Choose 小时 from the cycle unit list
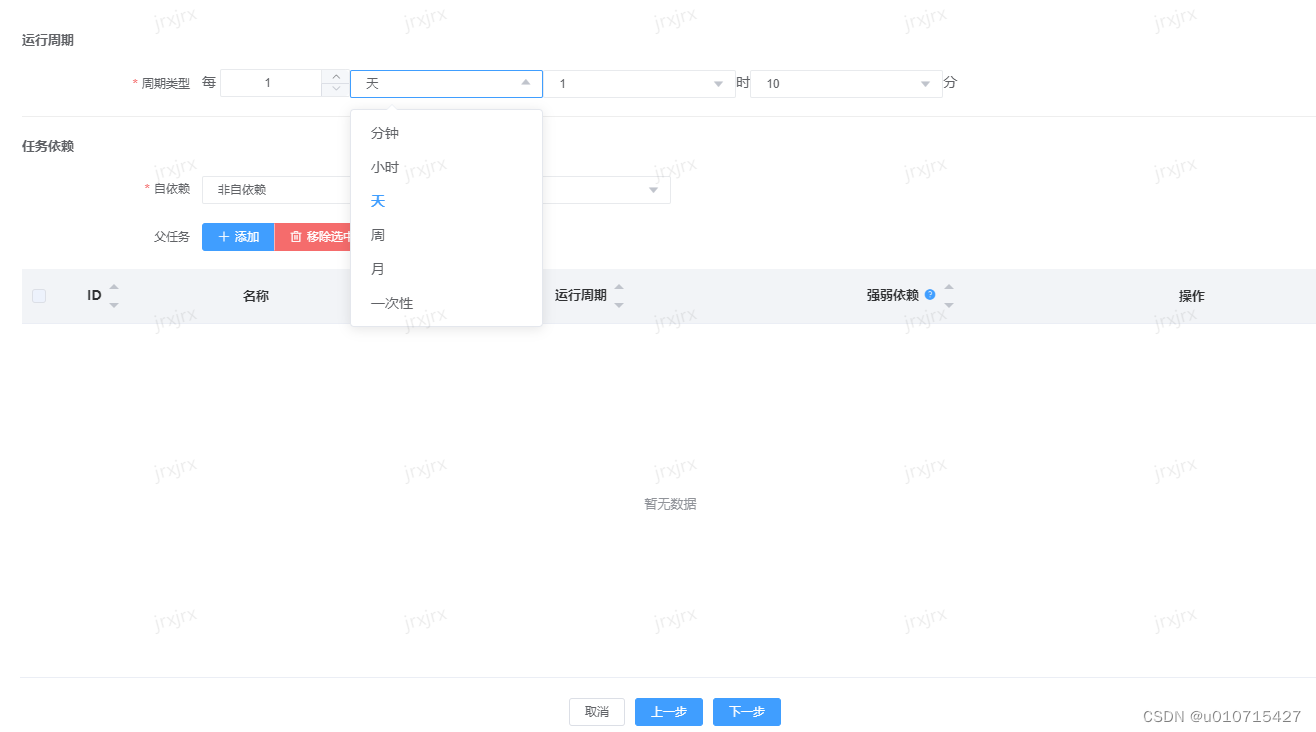The width and height of the screenshot is (1316, 732). click(446, 167)
